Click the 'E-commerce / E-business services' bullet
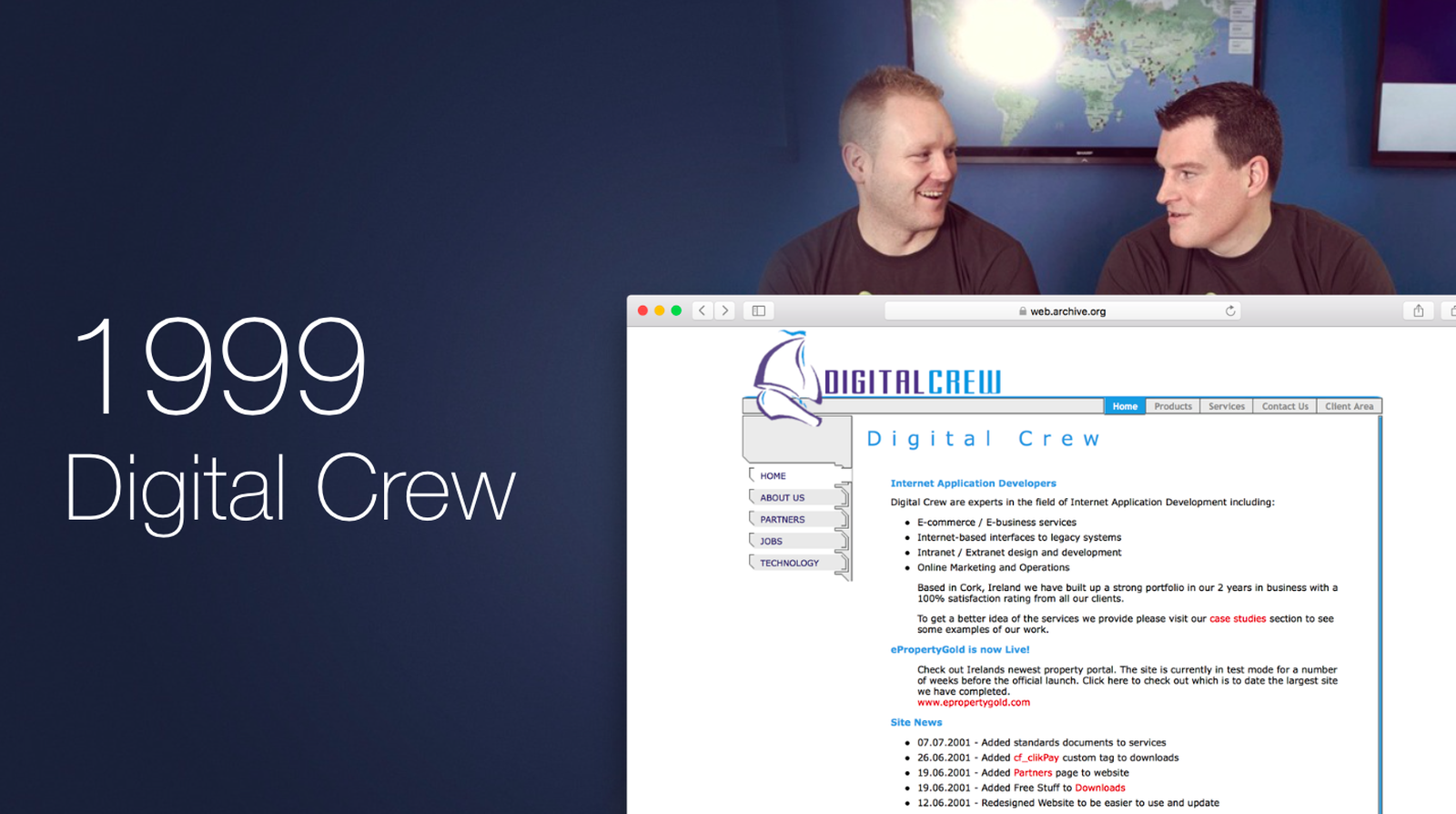 click(x=996, y=523)
